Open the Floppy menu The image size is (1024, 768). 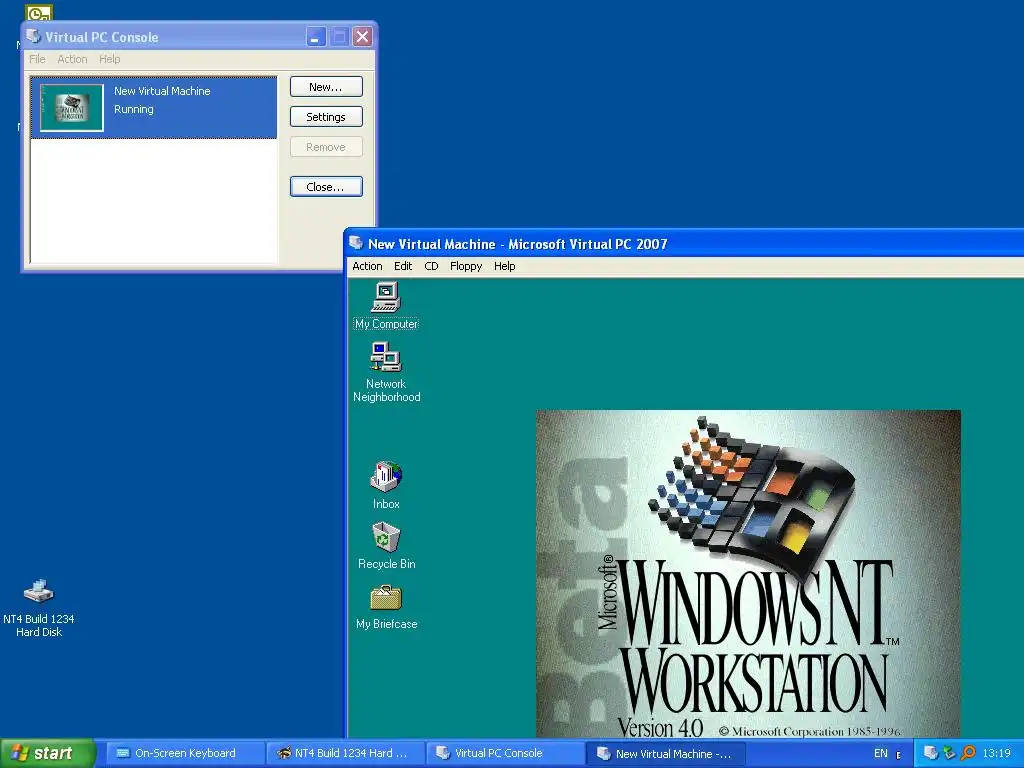(x=466, y=266)
